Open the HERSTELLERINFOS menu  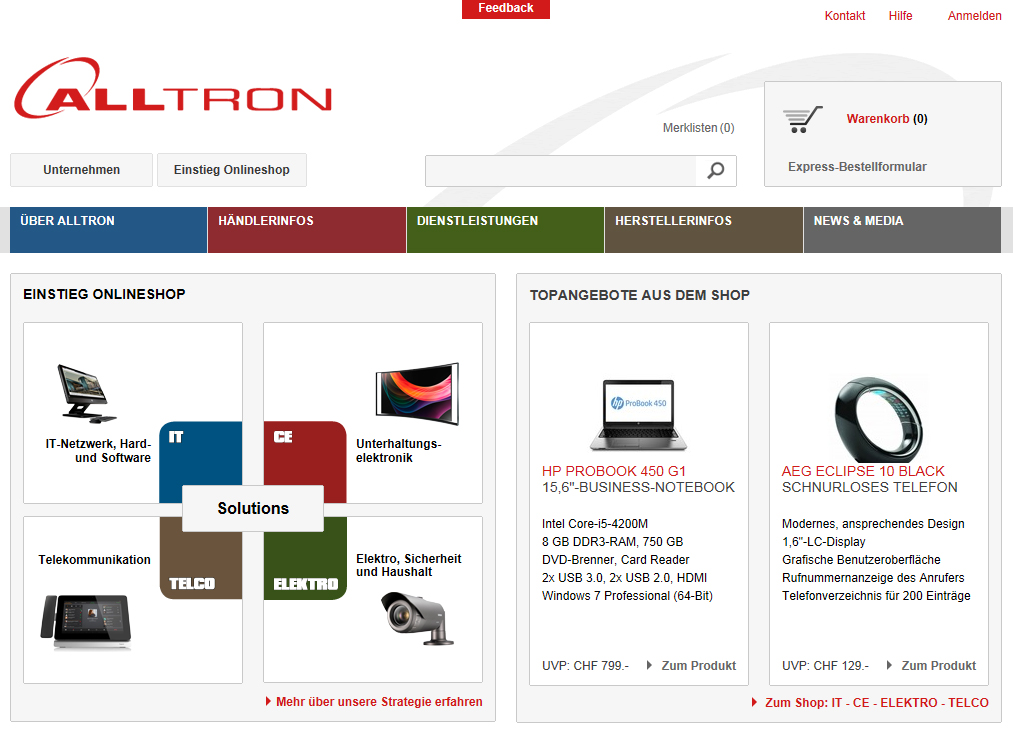click(x=704, y=229)
